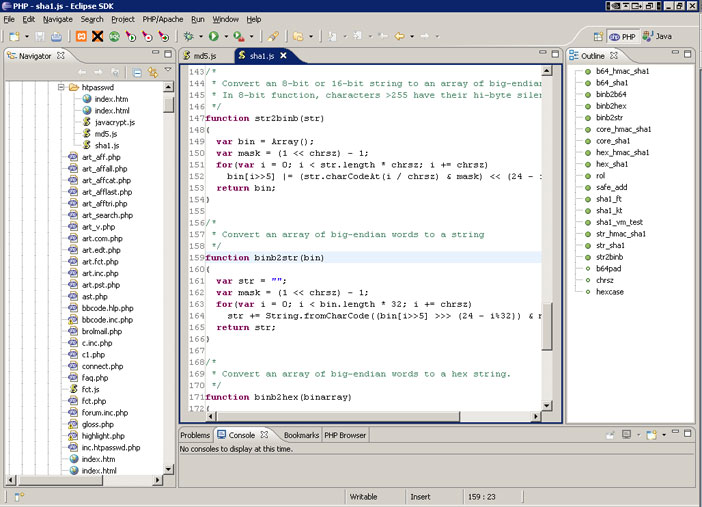
Task: Open the Window menu
Action: click(x=225, y=19)
